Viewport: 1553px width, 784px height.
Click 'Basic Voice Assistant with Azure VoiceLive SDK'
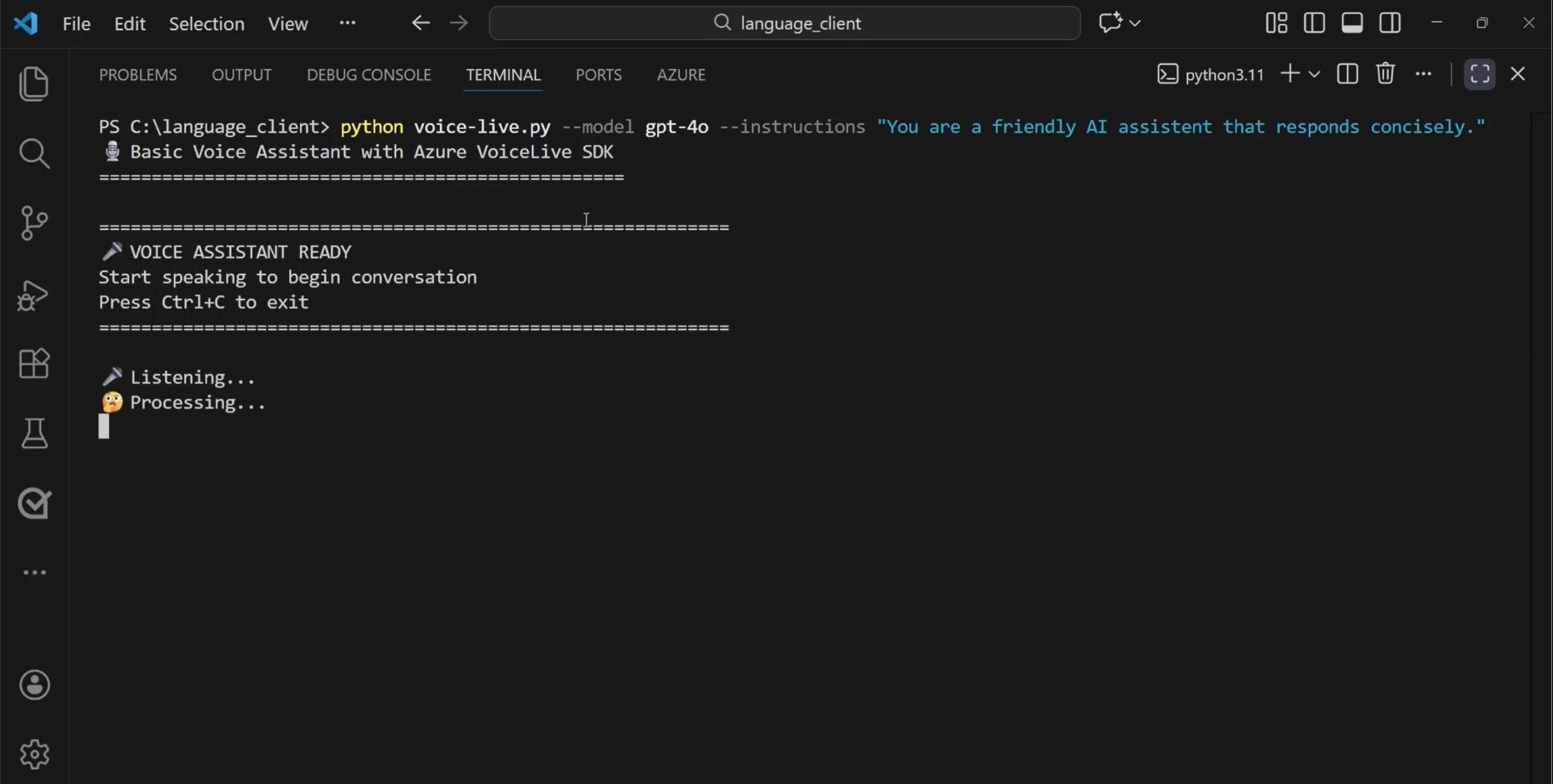[x=372, y=152]
